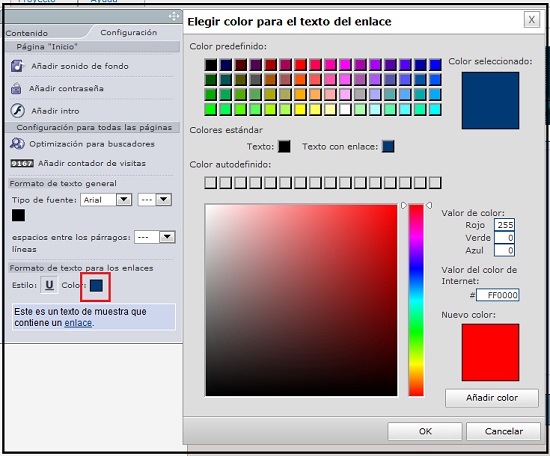Click Añadir intro option
Screen dimensions: 550x456
click(x=55, y=111)
